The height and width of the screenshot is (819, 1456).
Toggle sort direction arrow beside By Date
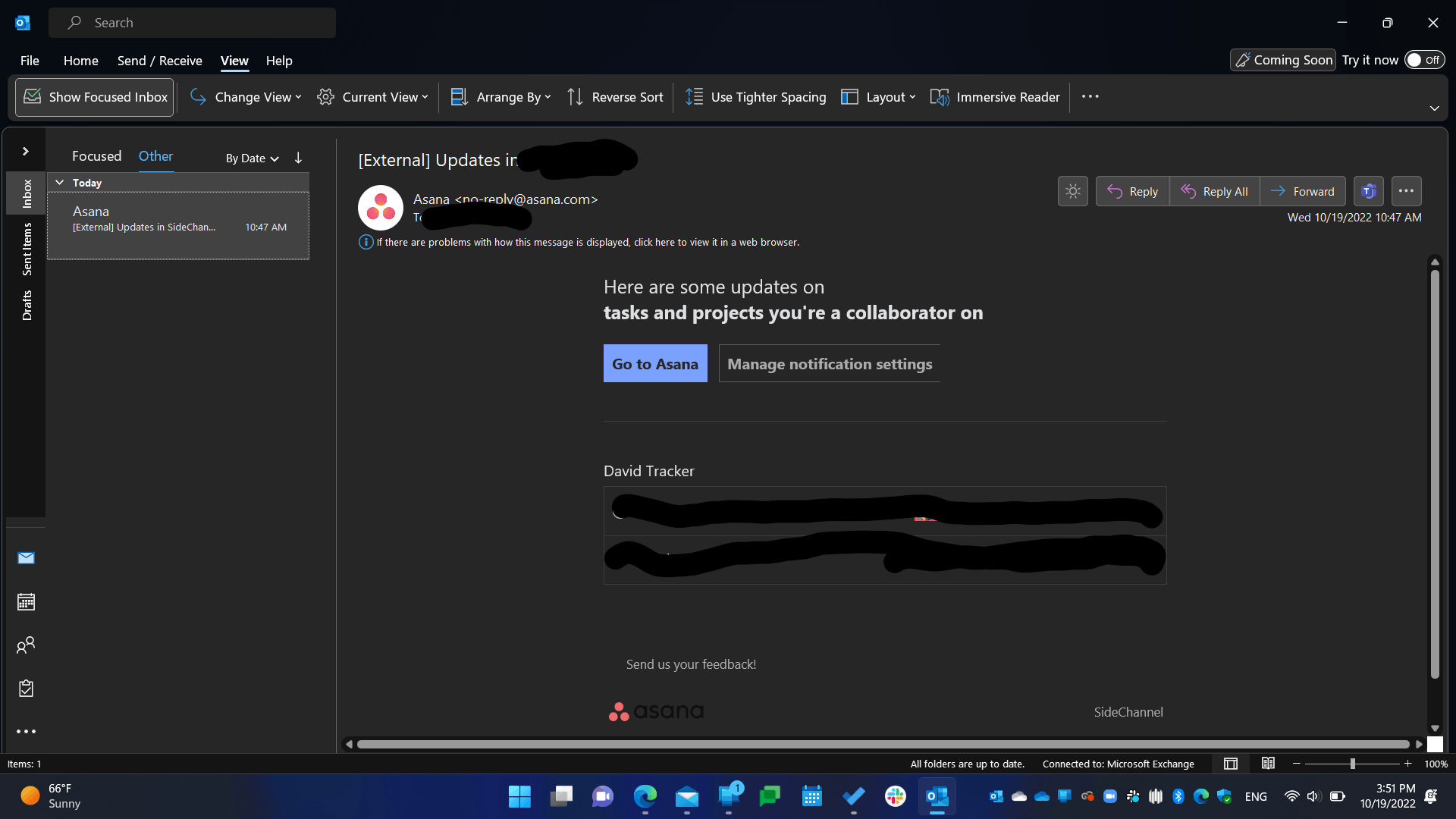click(x=298, y=158)
